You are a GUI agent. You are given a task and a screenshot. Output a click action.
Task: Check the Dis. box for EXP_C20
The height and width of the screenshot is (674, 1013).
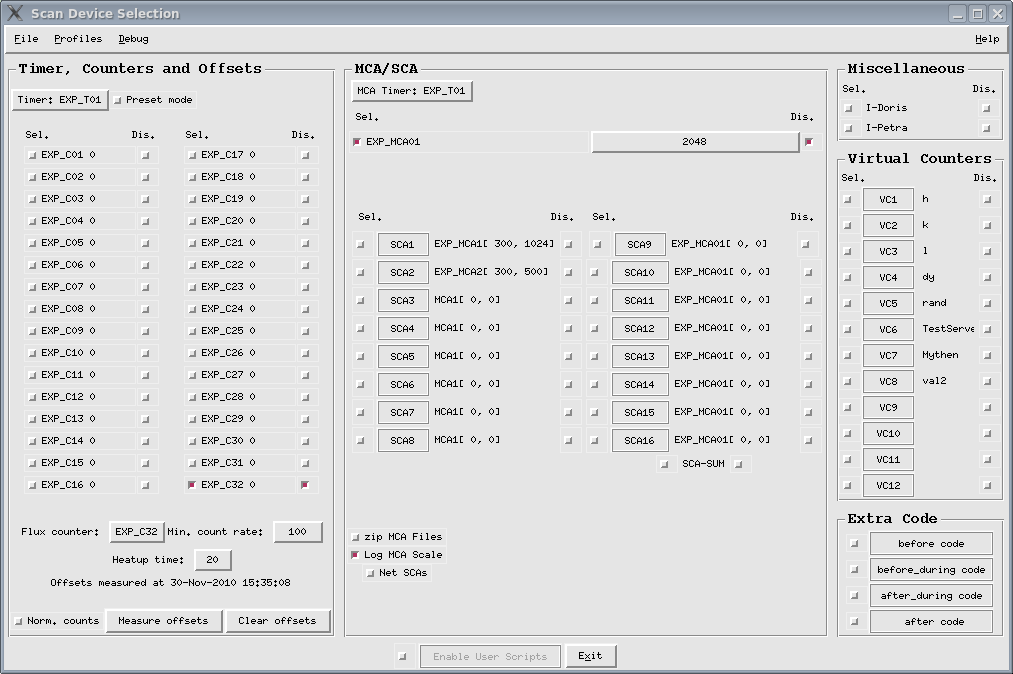click(305, 221)
